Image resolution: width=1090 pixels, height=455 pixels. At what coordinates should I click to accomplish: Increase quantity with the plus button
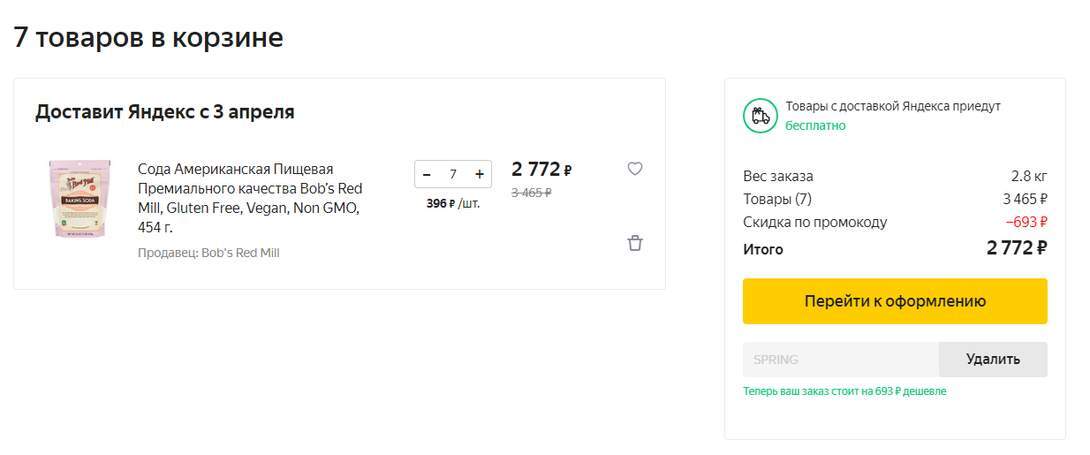click(480, 174)
